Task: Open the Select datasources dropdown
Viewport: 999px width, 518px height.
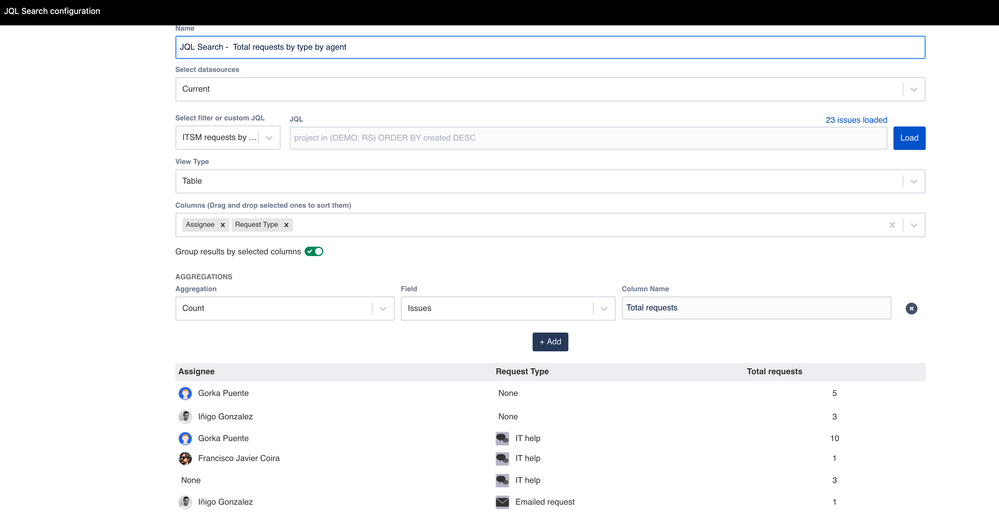Action: pyautogui.click(x=550, y=89)
